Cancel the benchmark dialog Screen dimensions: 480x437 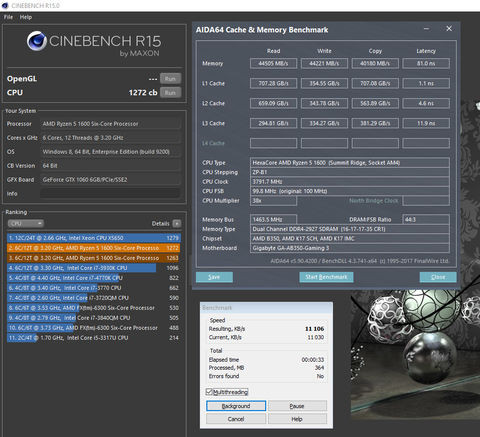point(236,419)
